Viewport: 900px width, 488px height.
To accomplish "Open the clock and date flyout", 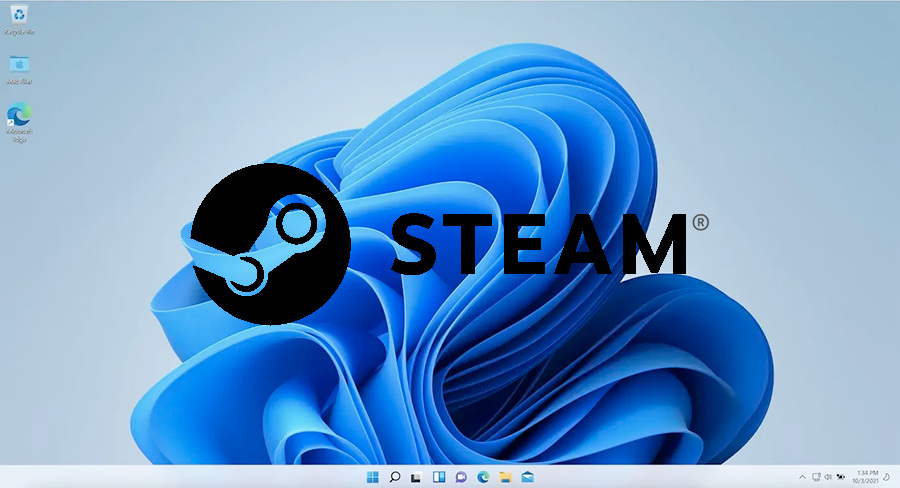I will coord(866,477).
